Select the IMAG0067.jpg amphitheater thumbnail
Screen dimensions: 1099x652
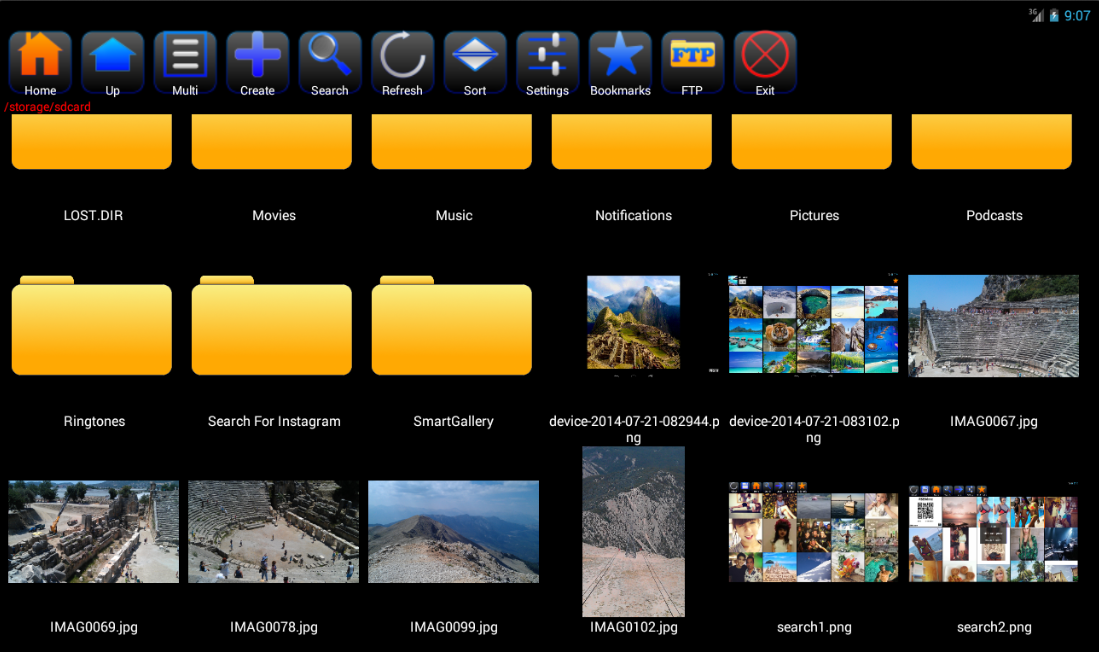coord(993,326)
